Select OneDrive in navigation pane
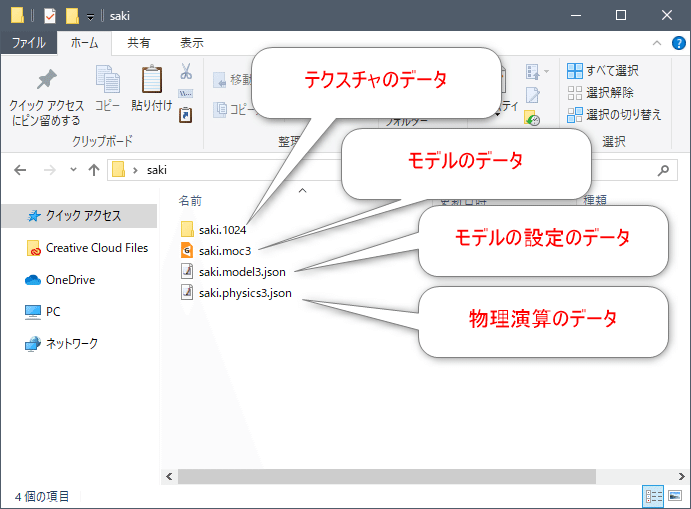The height and width of the screenshot is (509, 691). pyautogui.click(x=60, y=280)
